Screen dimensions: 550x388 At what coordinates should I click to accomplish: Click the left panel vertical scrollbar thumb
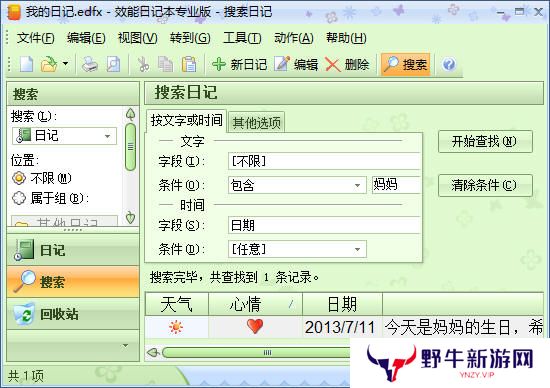(130, 147)
